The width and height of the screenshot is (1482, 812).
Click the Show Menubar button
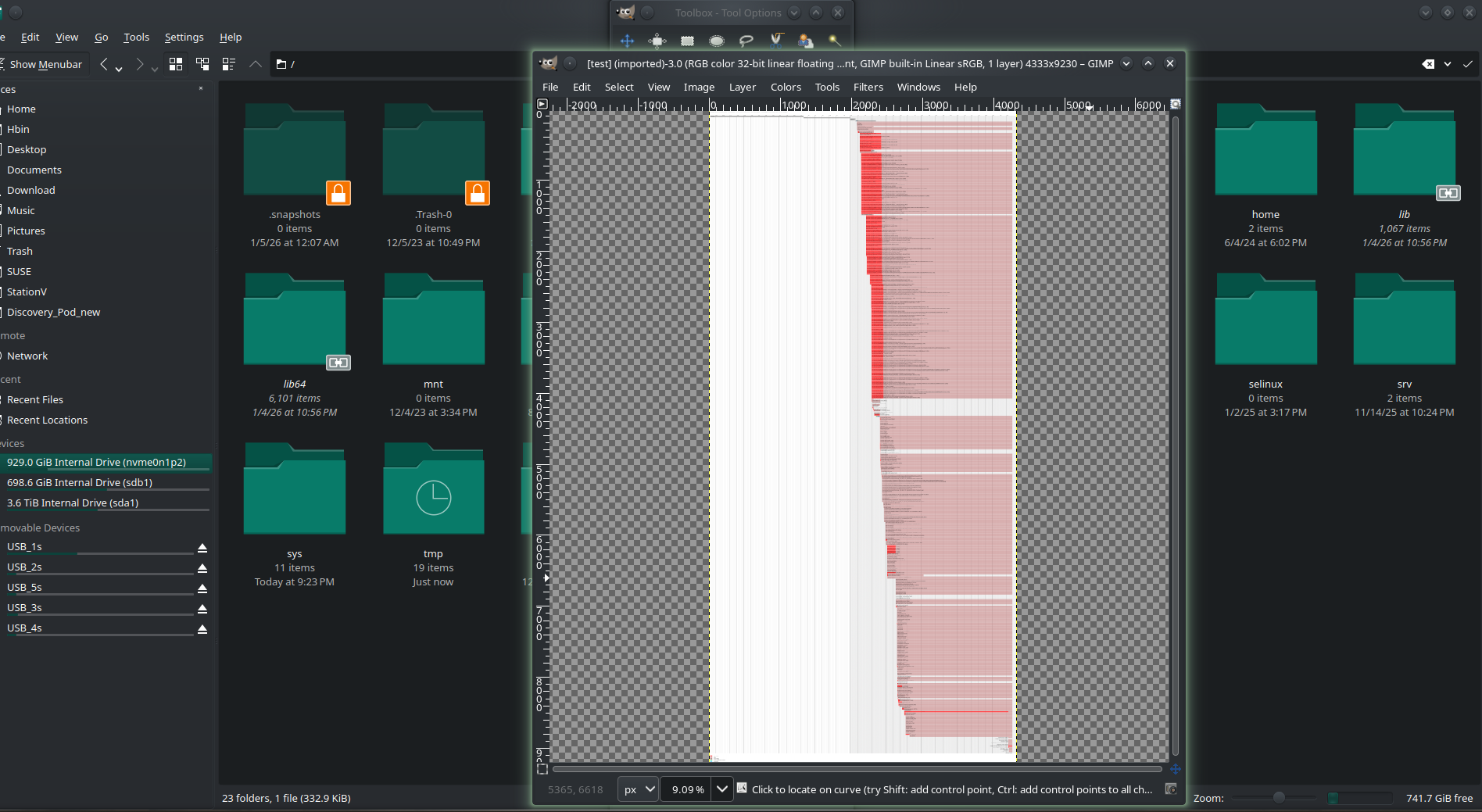coord(45,64)
